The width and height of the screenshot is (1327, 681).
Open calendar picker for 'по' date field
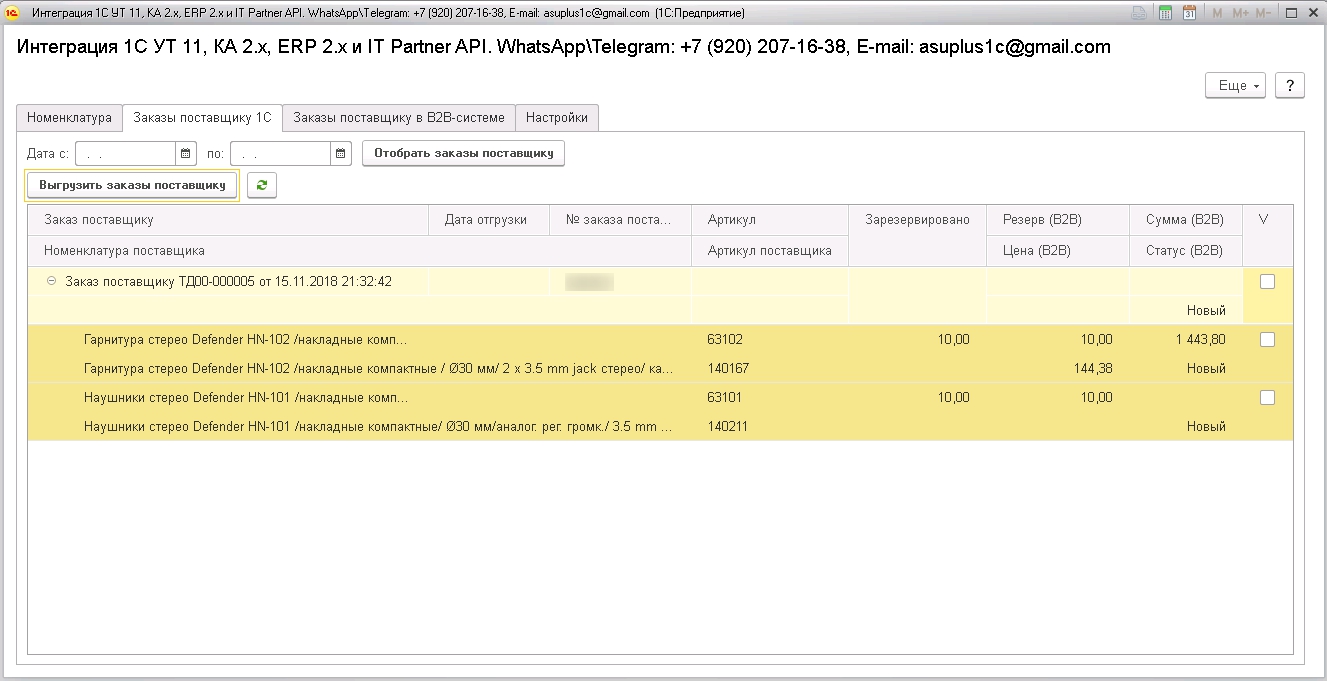pyautogui.click(x=341, y=154)
